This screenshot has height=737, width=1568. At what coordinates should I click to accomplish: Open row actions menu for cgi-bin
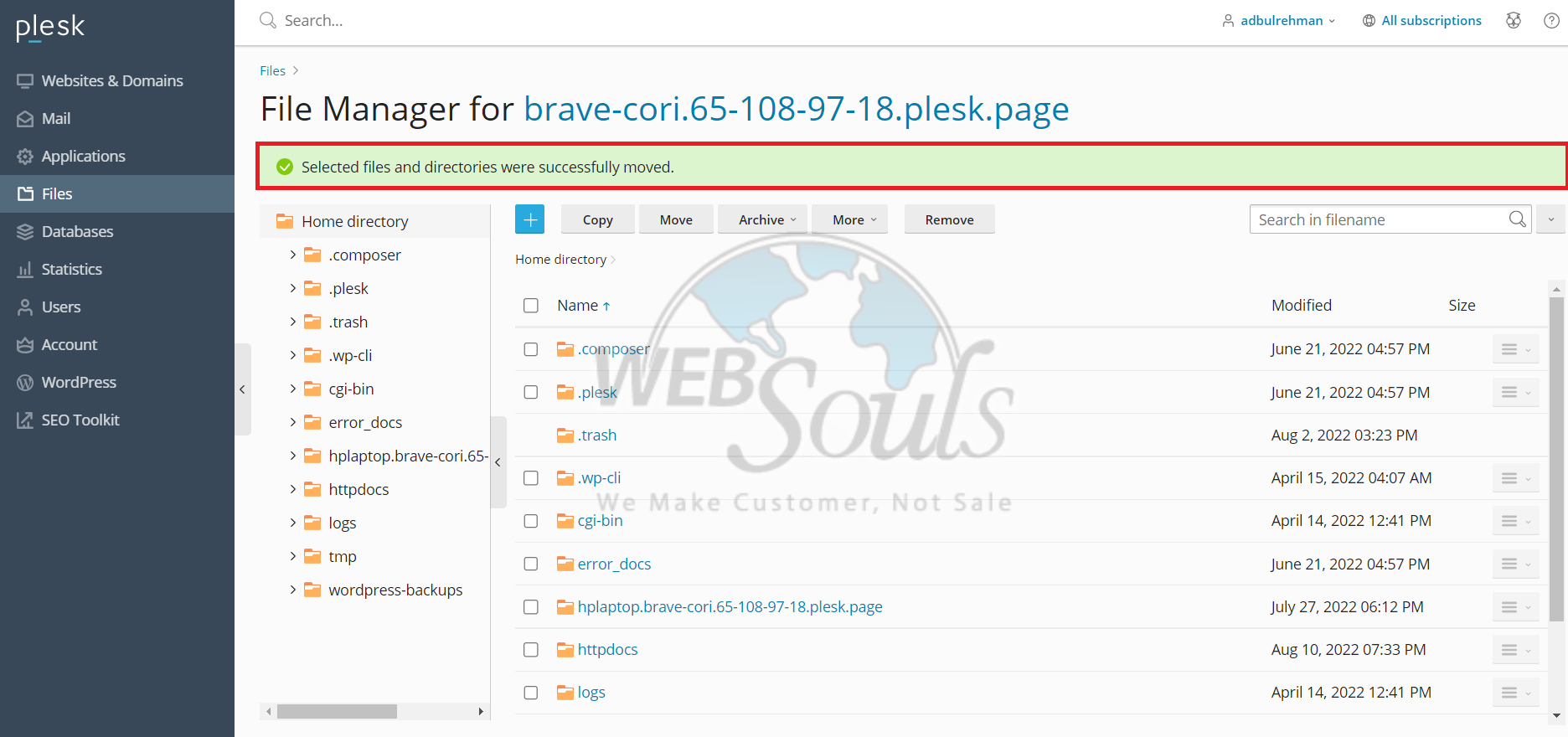1515,521
